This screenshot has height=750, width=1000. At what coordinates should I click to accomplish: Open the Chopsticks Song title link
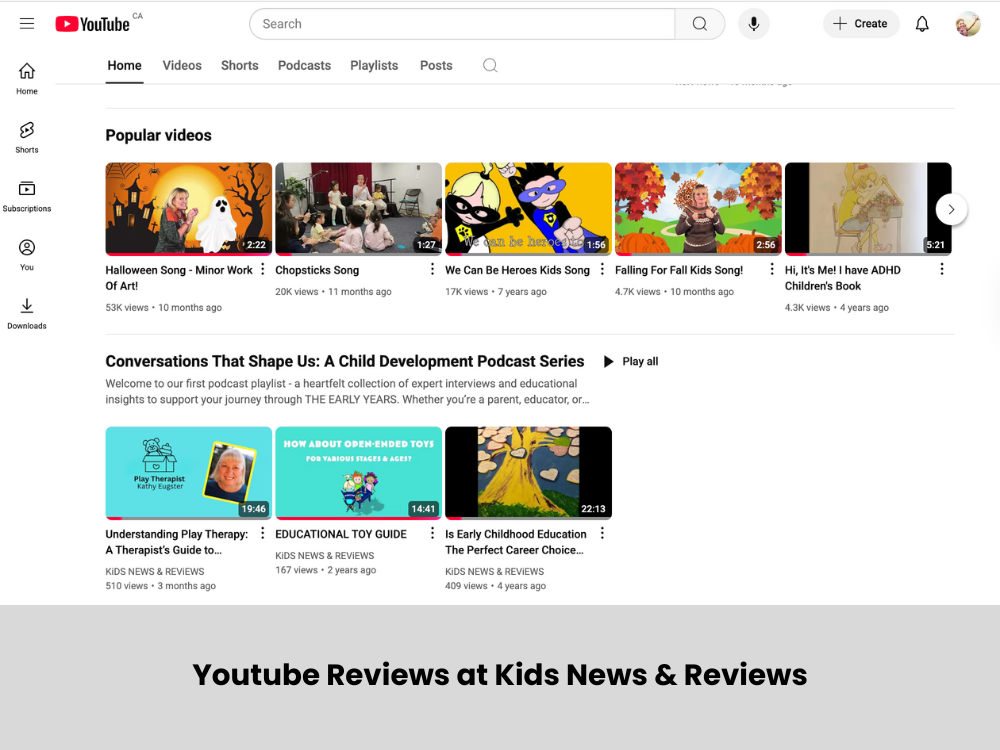point(317,270)
